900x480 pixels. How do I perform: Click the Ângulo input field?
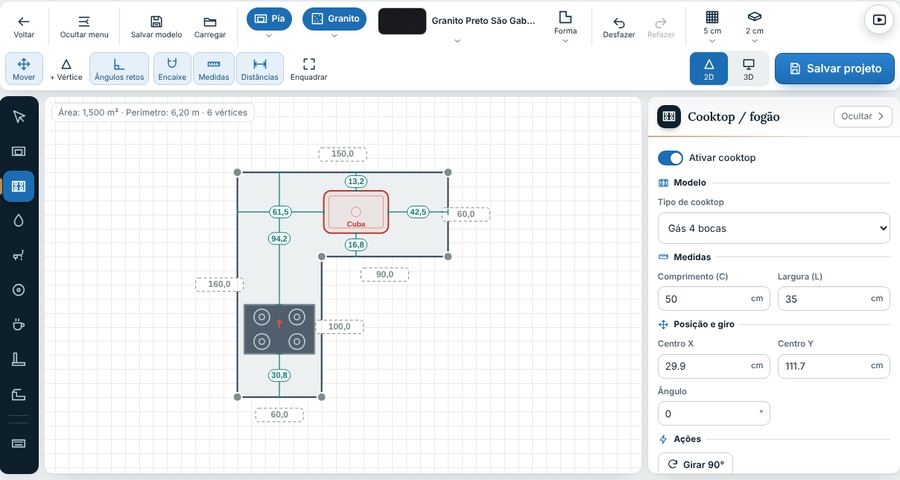(x=713, y=414)
